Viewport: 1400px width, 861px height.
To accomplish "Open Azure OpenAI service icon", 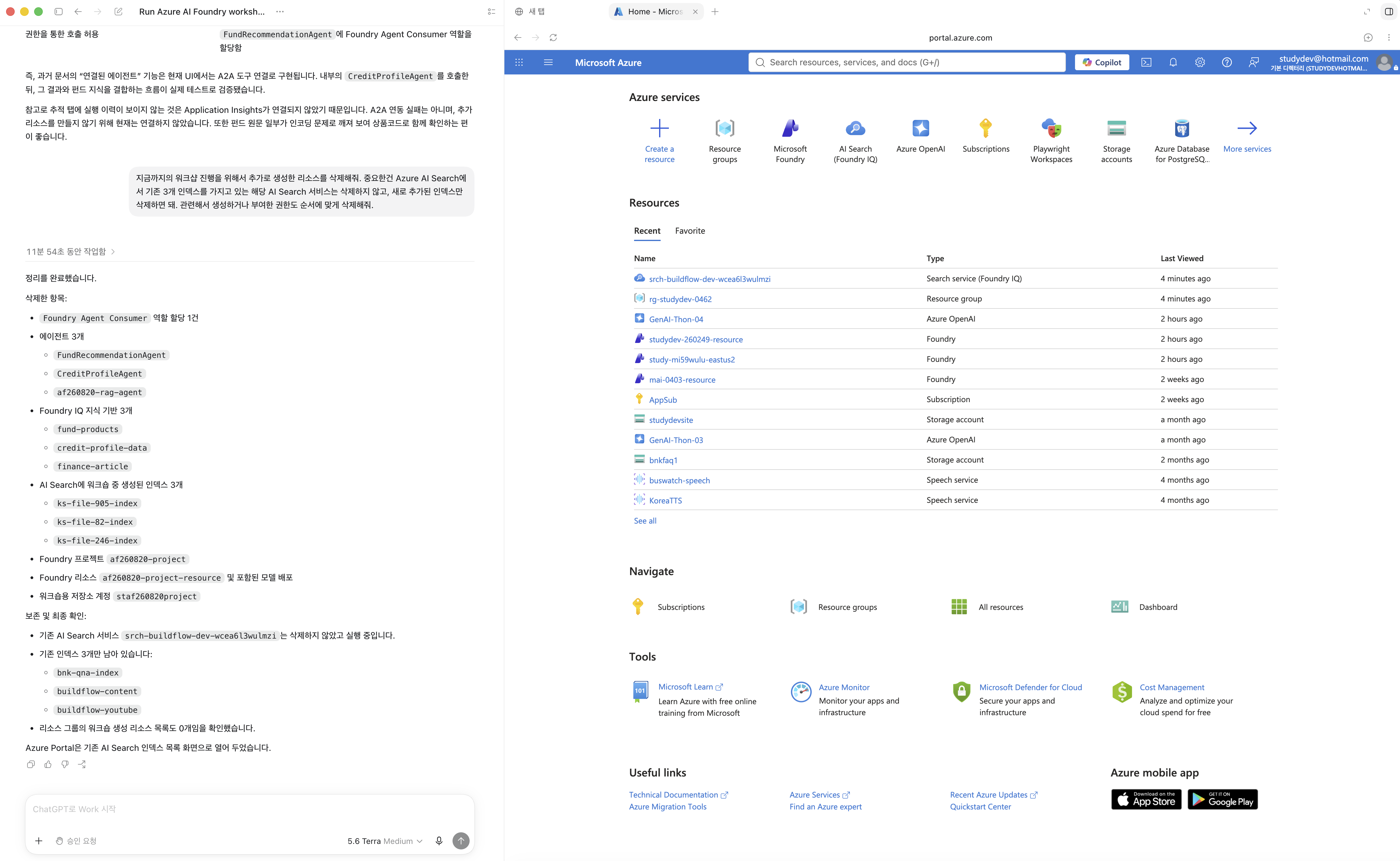I will (x=921, y=128).
